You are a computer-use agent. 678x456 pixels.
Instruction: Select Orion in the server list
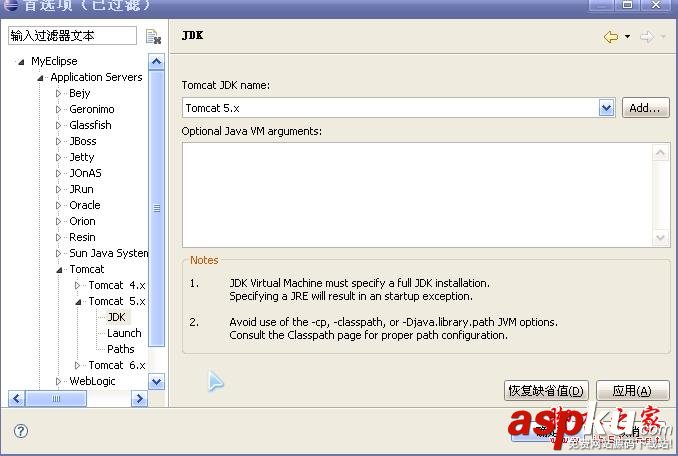pos(82,221)
